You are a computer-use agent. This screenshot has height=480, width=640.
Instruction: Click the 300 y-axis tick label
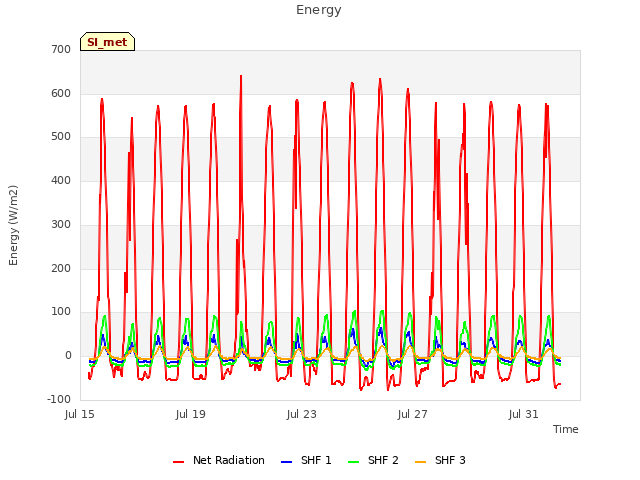(x=61, y=224)
